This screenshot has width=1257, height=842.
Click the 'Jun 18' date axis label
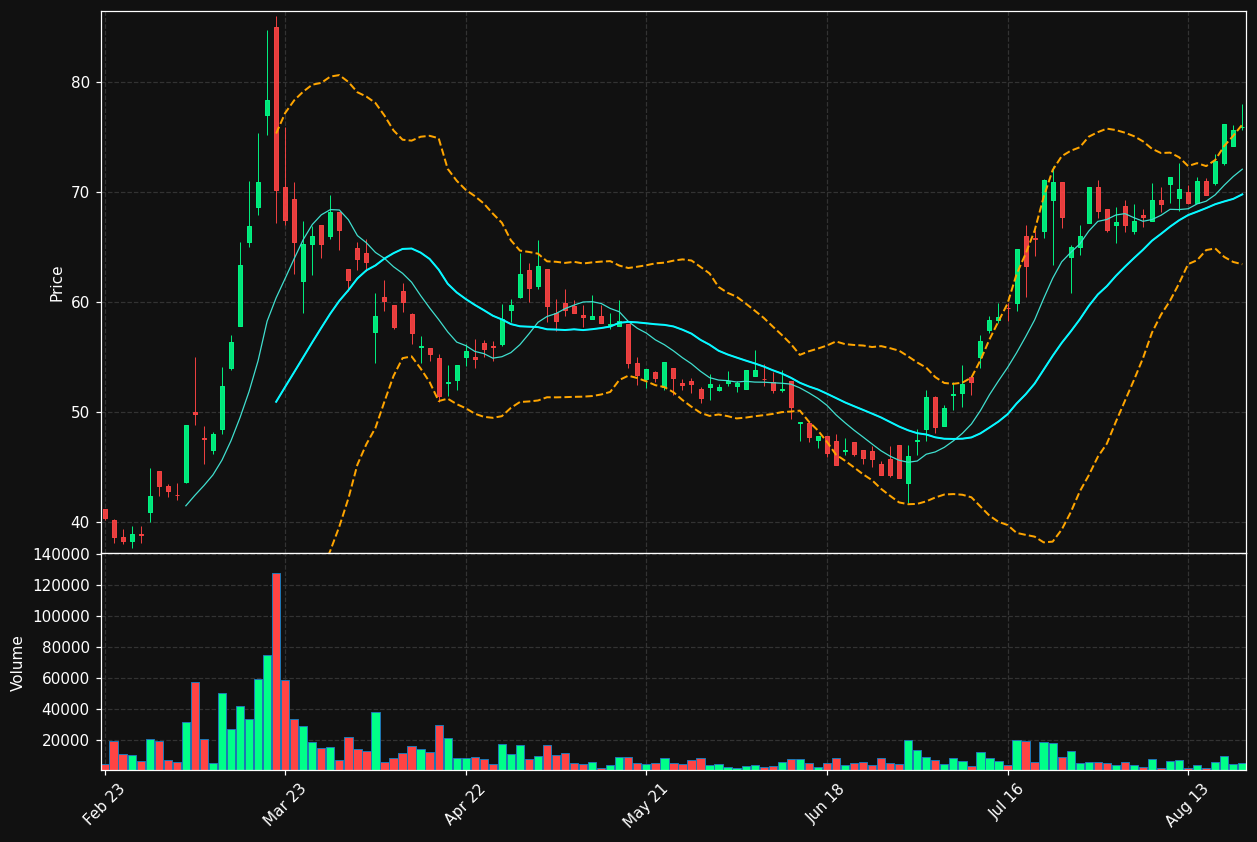pos(827,804)
